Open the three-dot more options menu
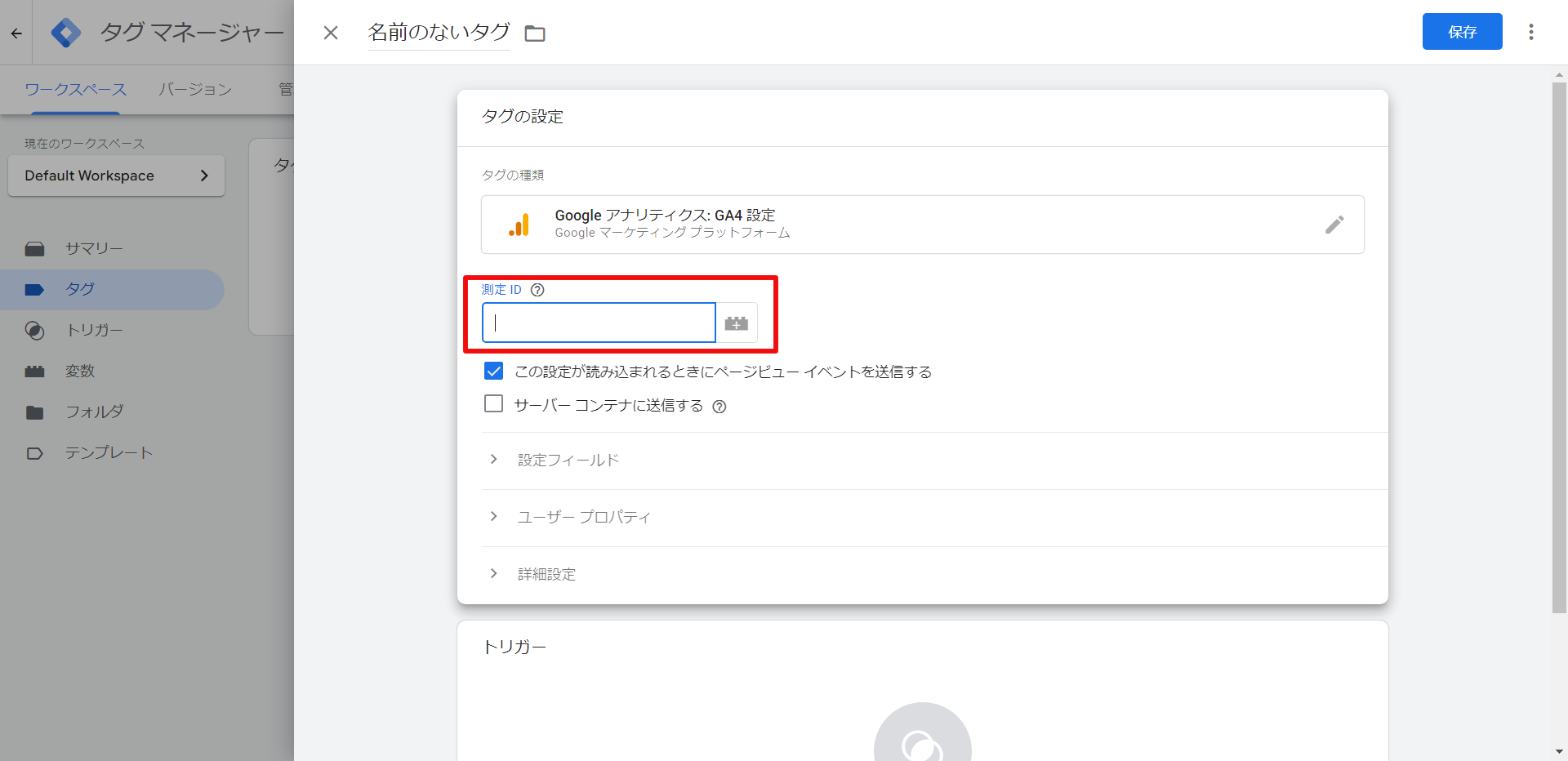1568x761 pixels. 1530,32
